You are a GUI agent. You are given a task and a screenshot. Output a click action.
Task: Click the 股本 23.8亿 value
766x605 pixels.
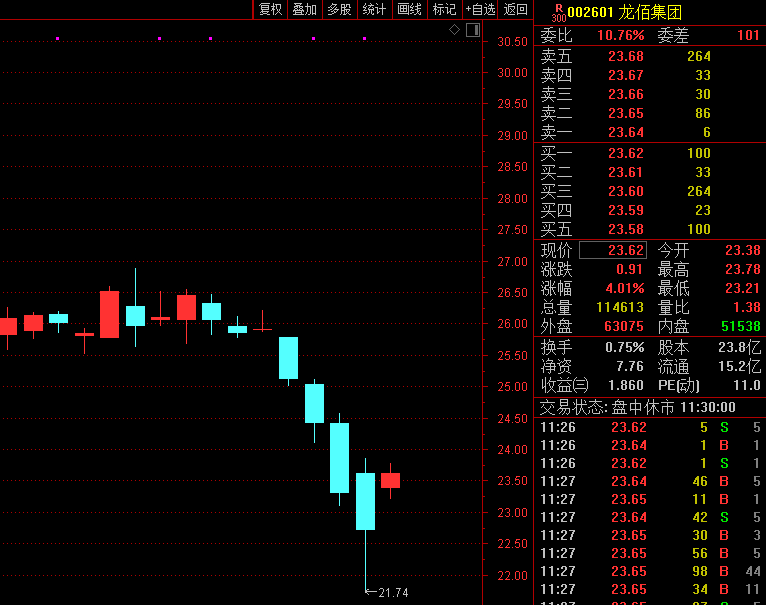pyautogui.click(x=740, y=347)
